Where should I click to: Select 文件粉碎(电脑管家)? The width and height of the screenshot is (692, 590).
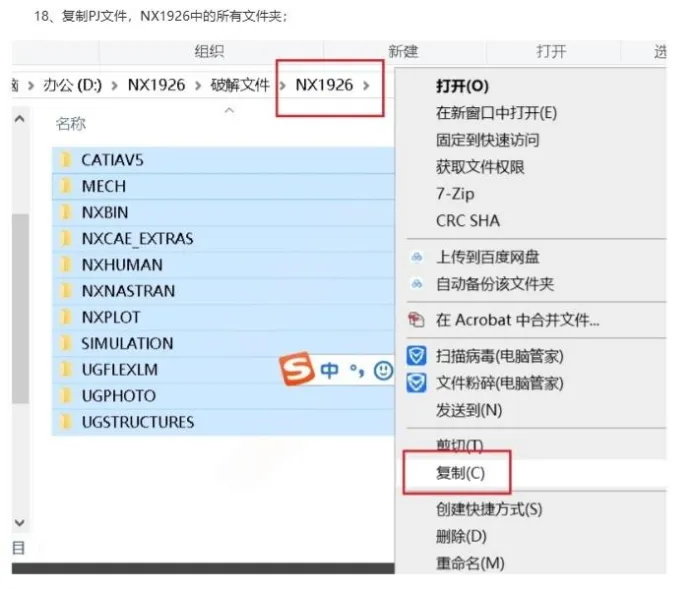pyautogui.click(x=500, y=383)
